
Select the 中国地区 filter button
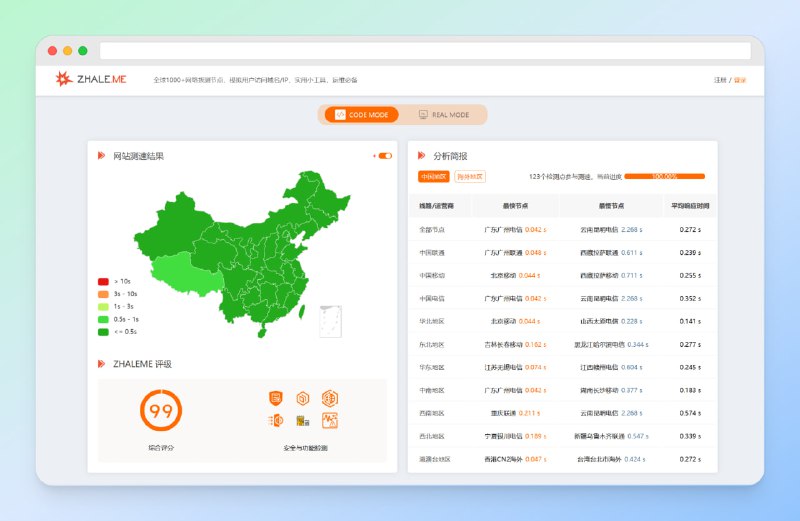433,177
